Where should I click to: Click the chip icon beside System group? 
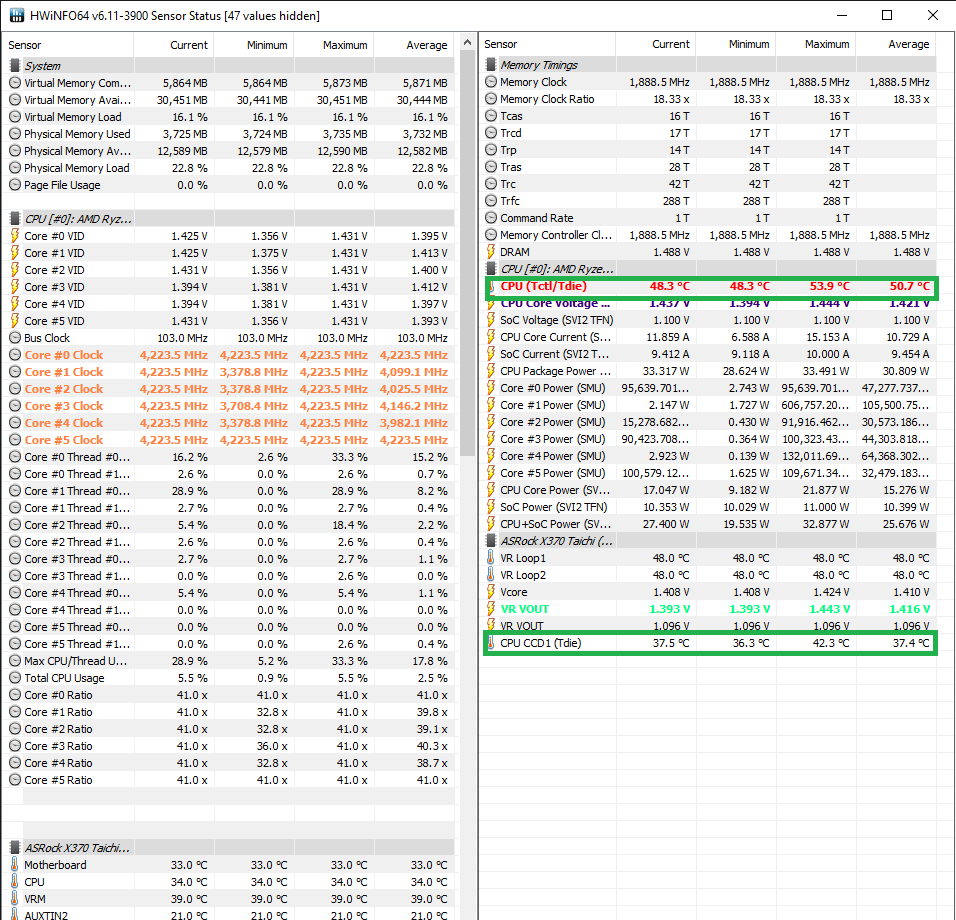(x=15, y=65)
